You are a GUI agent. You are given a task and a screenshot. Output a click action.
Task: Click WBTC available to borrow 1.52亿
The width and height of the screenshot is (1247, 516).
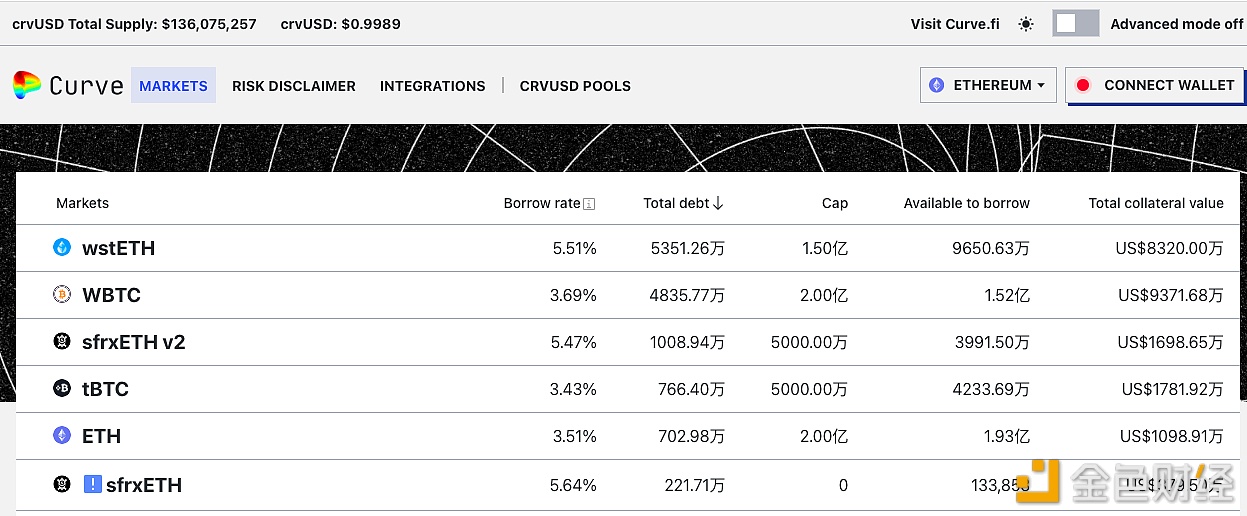[1007, 295]
